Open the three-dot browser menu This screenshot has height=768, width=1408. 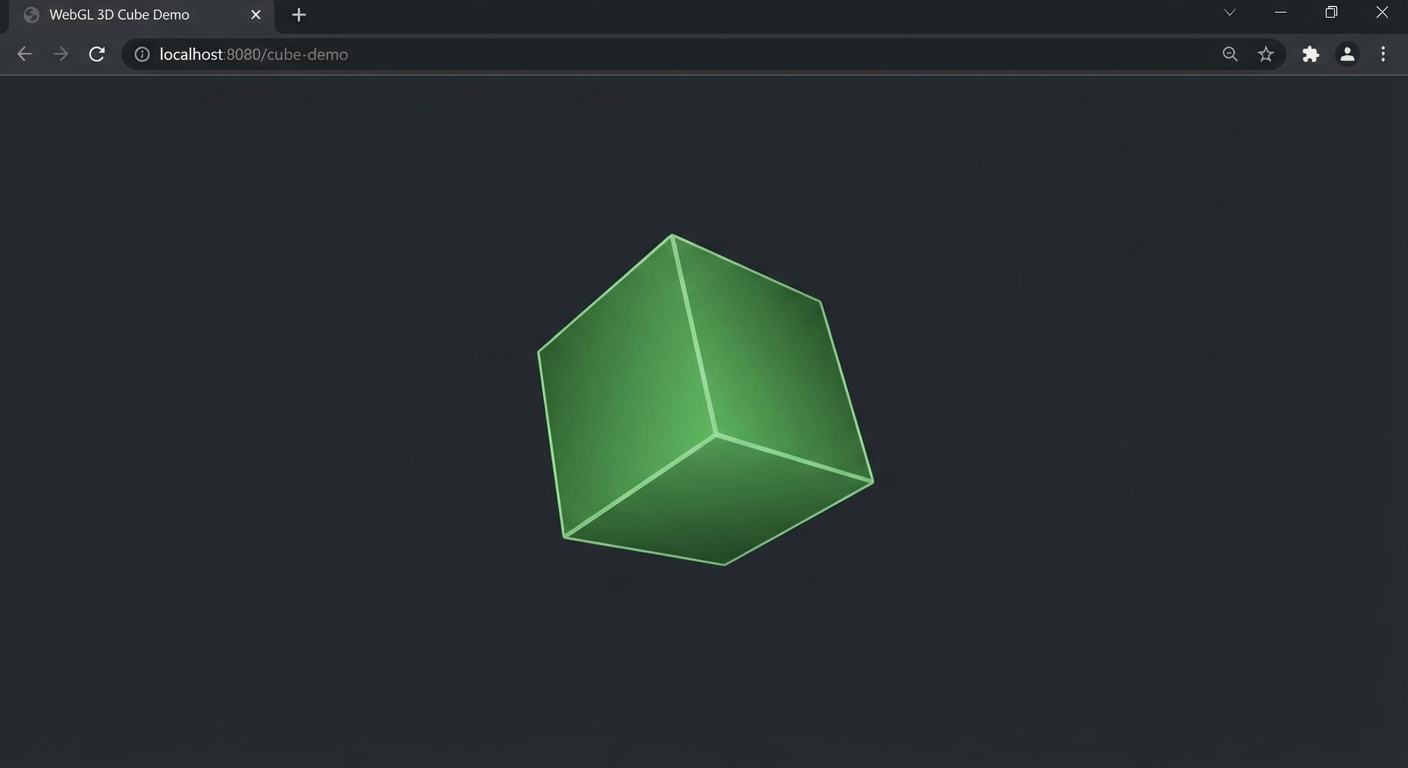pos(1383,54)
